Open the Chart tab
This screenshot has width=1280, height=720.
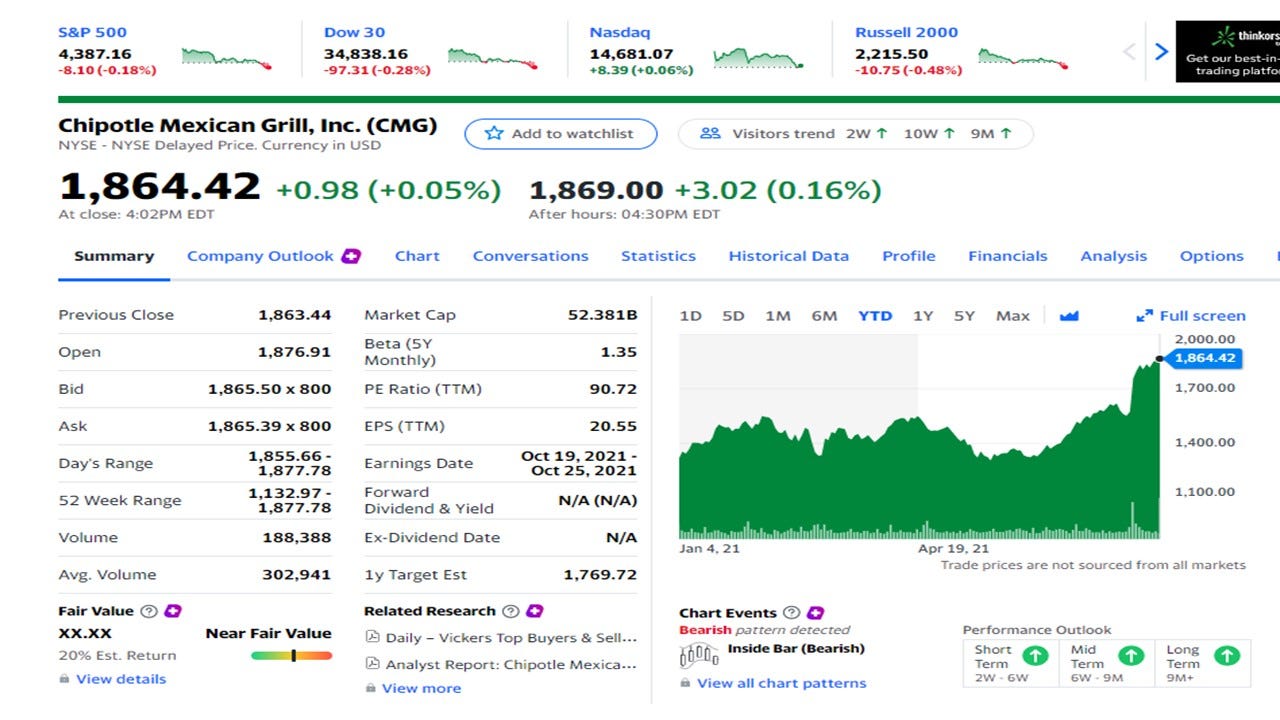tap(417, 256)
